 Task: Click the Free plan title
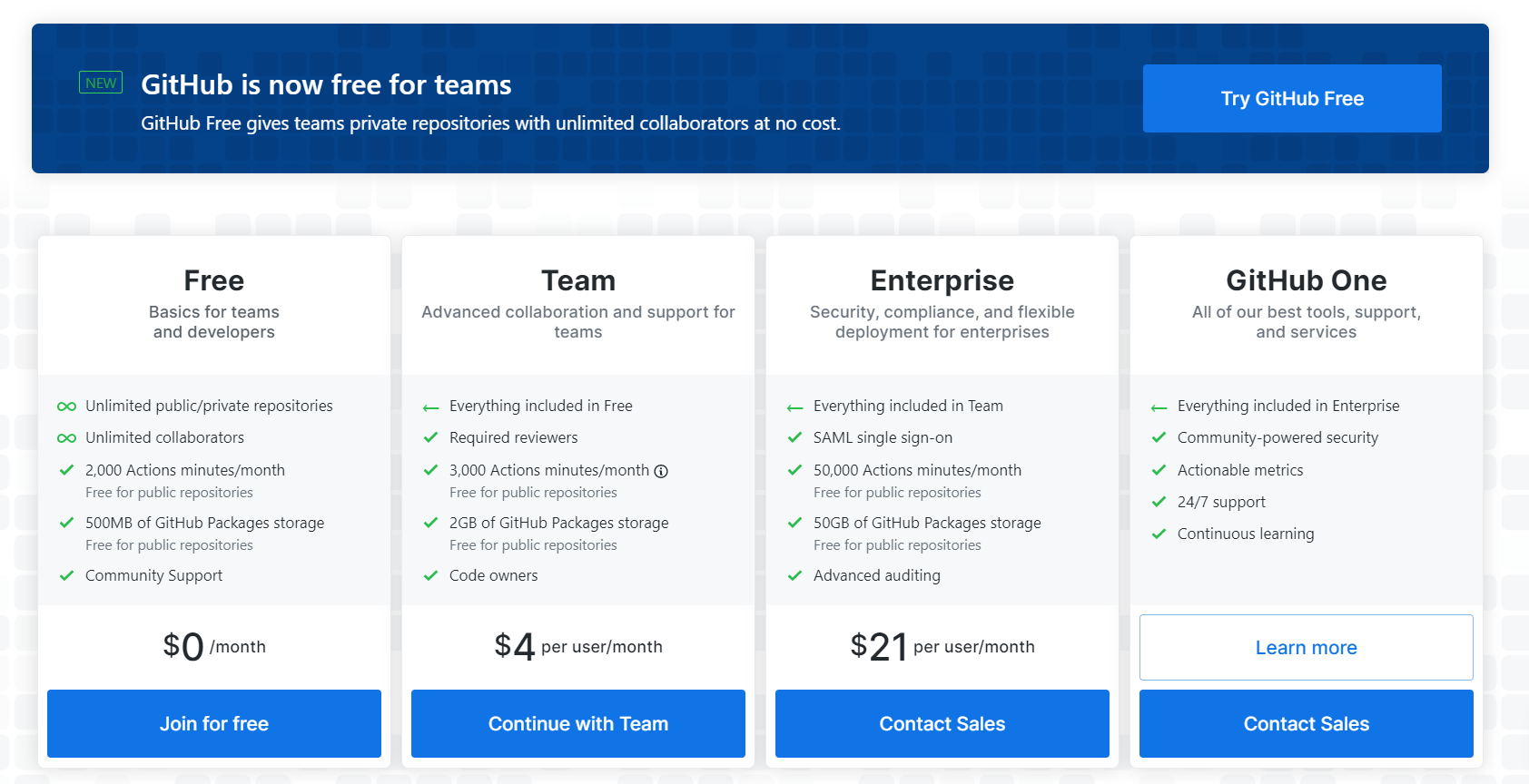click(214, 280)
